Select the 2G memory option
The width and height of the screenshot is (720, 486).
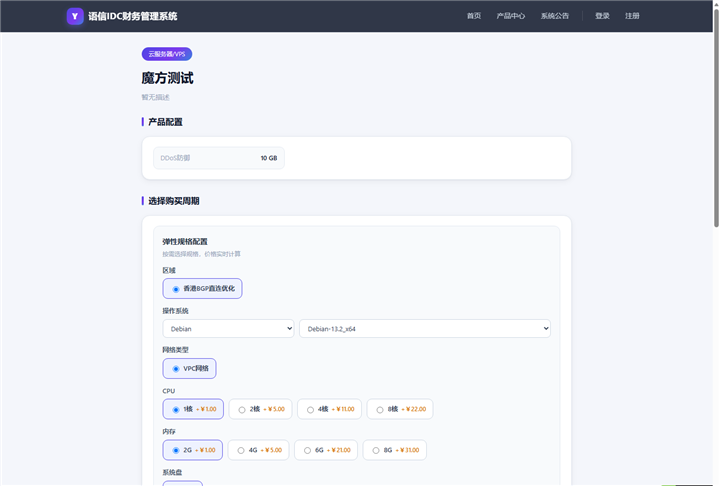tap(192, 450)
